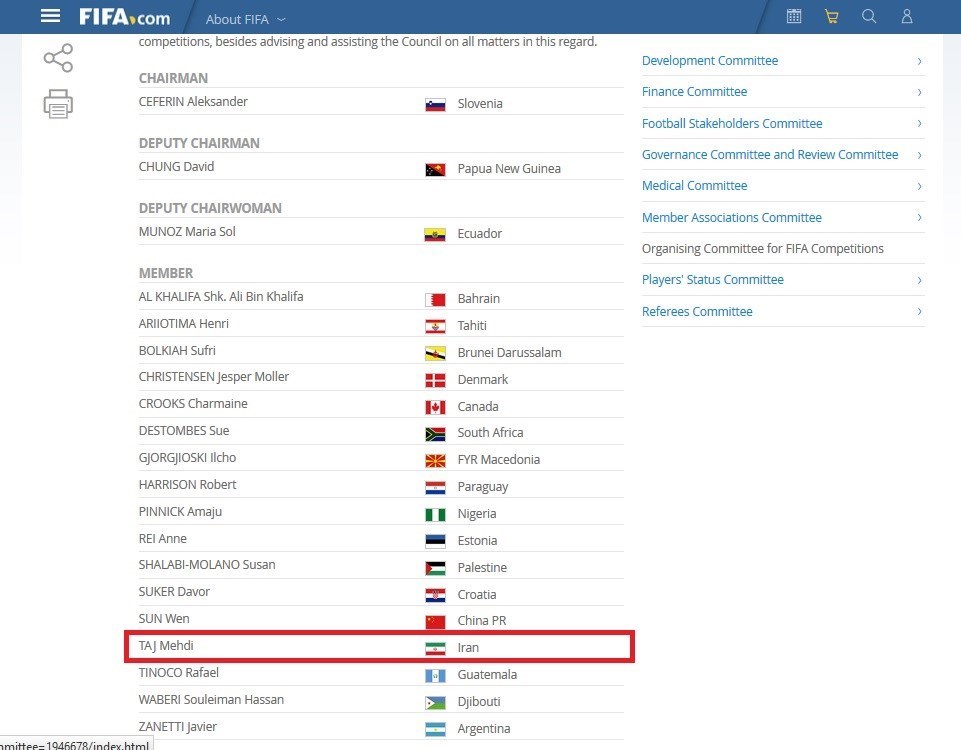Open the calendar icon in header
This screenshot has height=750, width=961.
point(794,16)
